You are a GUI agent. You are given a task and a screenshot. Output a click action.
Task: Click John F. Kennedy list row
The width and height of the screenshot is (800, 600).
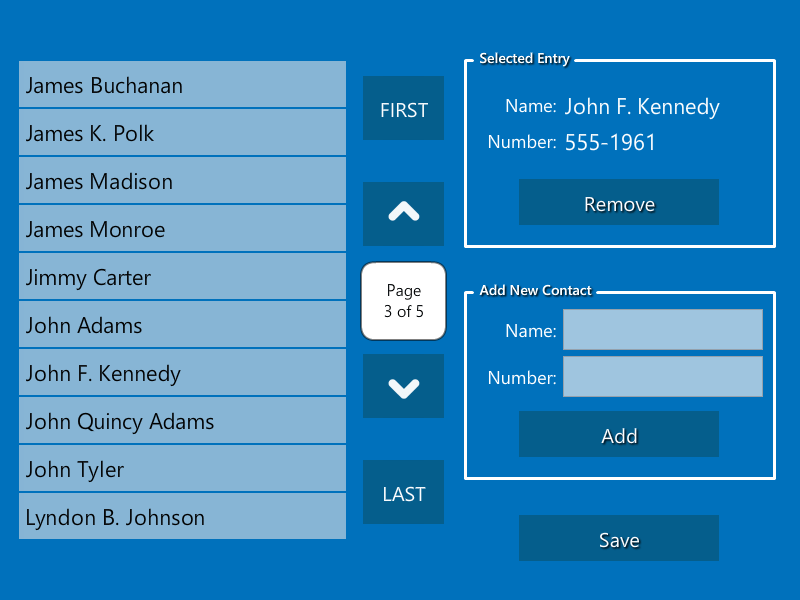(x=182, y=373)
